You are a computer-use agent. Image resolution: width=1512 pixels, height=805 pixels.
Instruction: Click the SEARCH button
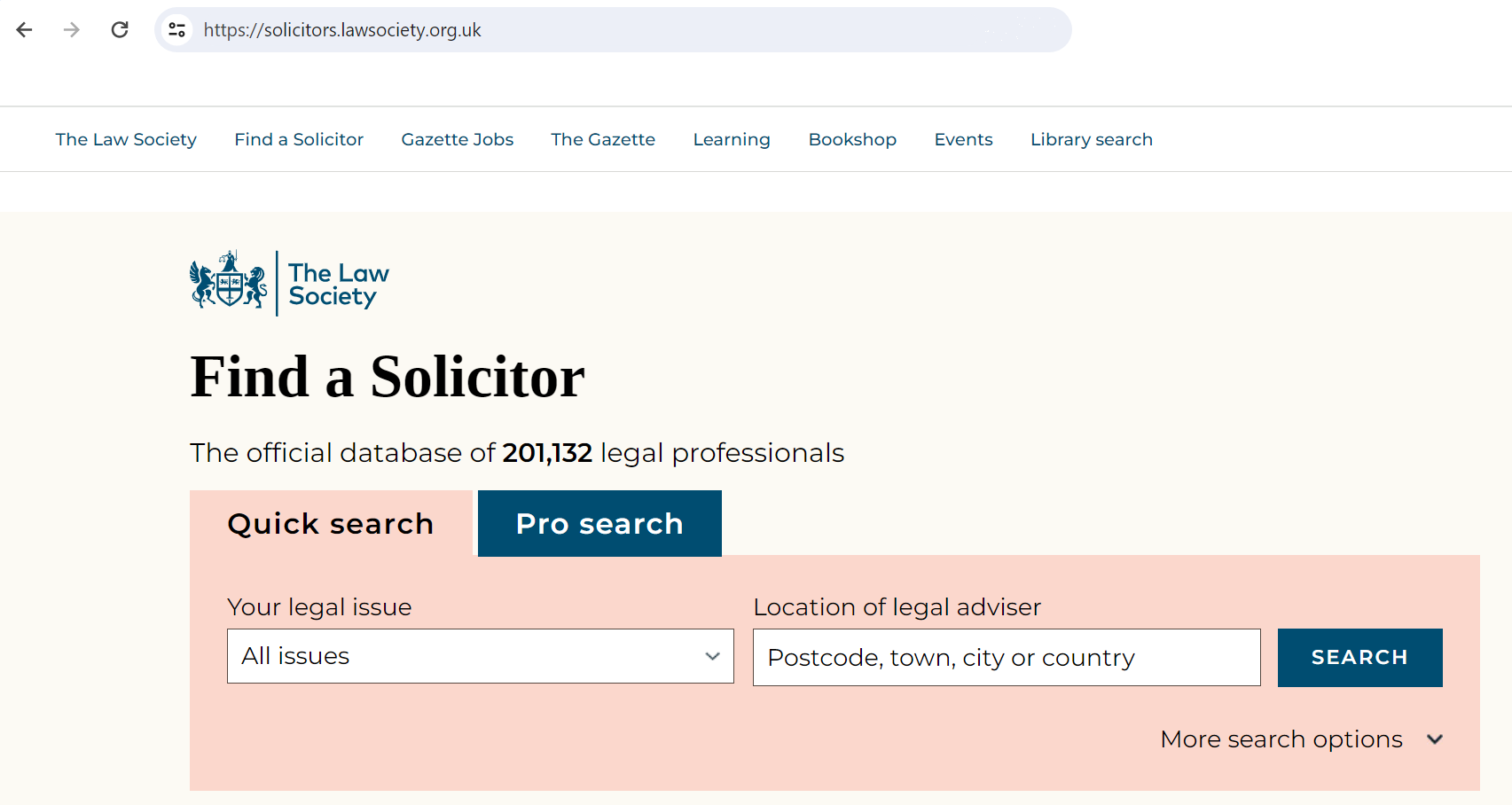(1359, 657)
